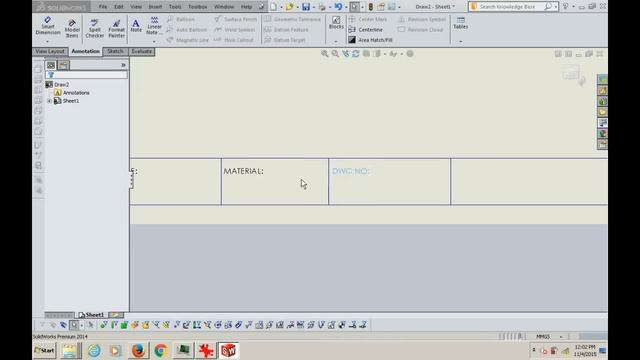
Task: Open the Blocks dropdown arrow
Action: click(x=336, y=41)
